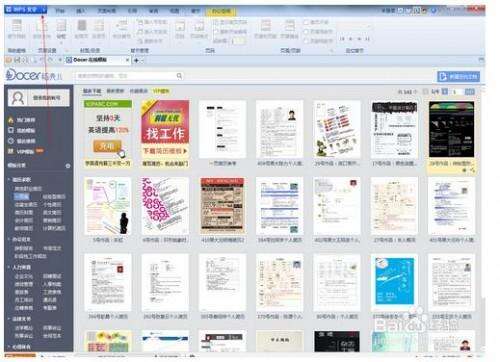Click the undo arrow in quick access toolbar

(x=42, y=60)
